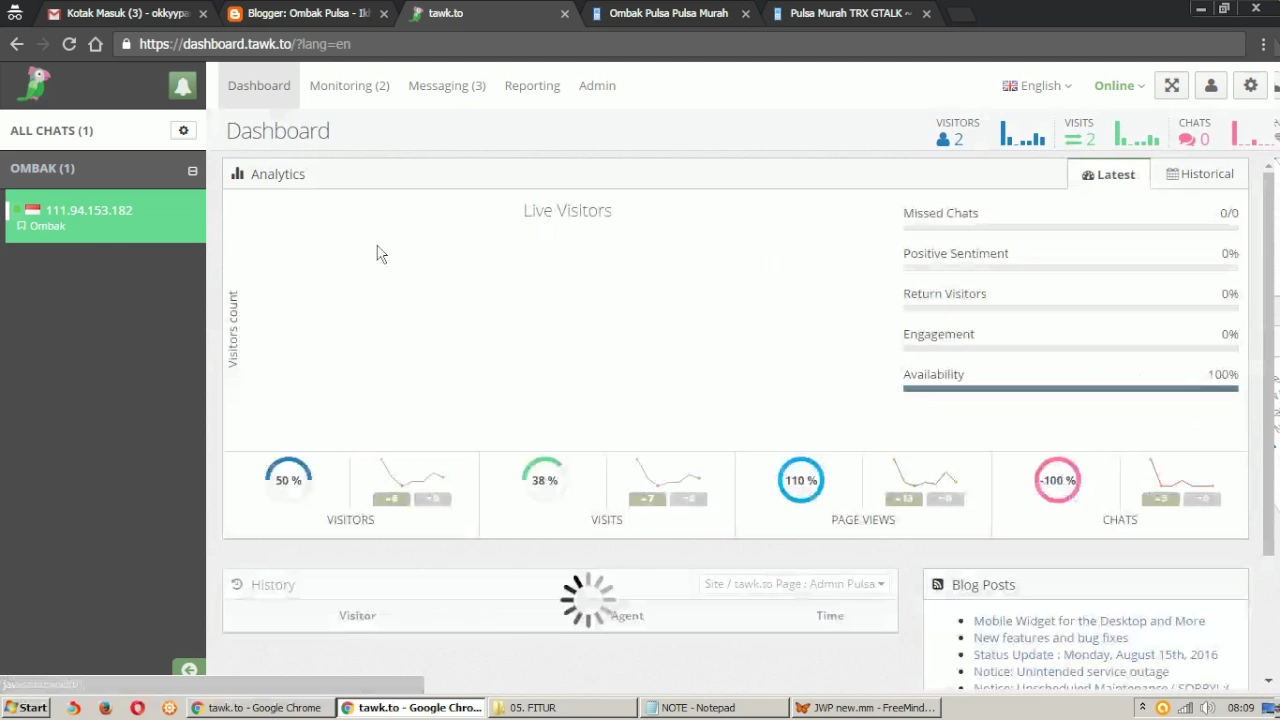
Task: Open the Site/Page history filter dropdown
Action: 794,584
